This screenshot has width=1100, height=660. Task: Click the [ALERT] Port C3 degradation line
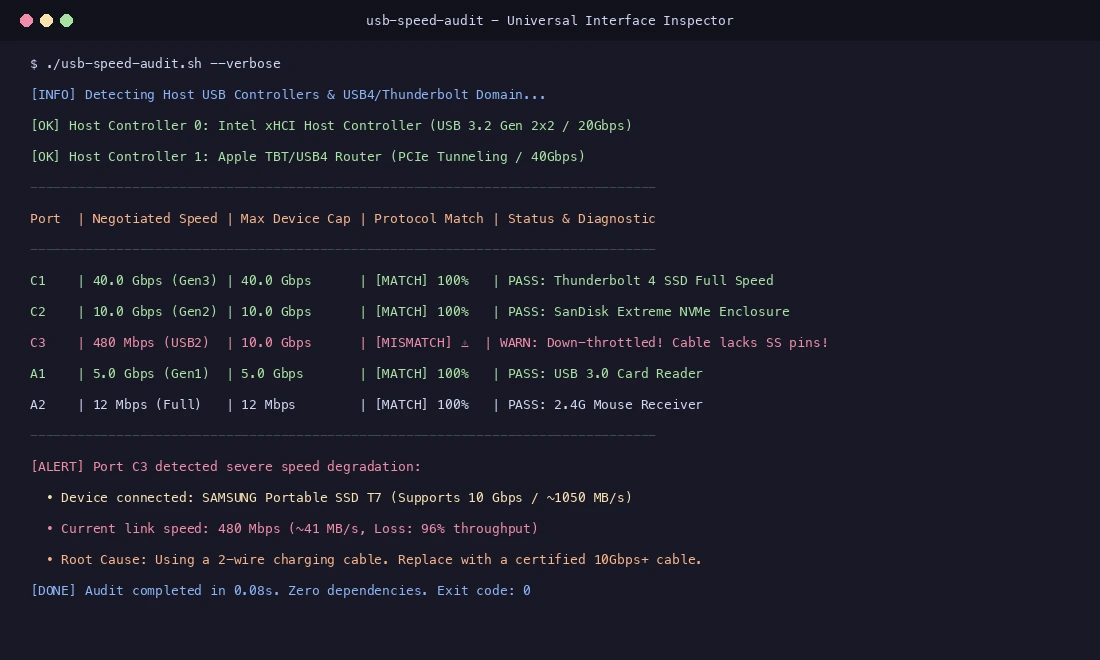(x=225, y=466)
